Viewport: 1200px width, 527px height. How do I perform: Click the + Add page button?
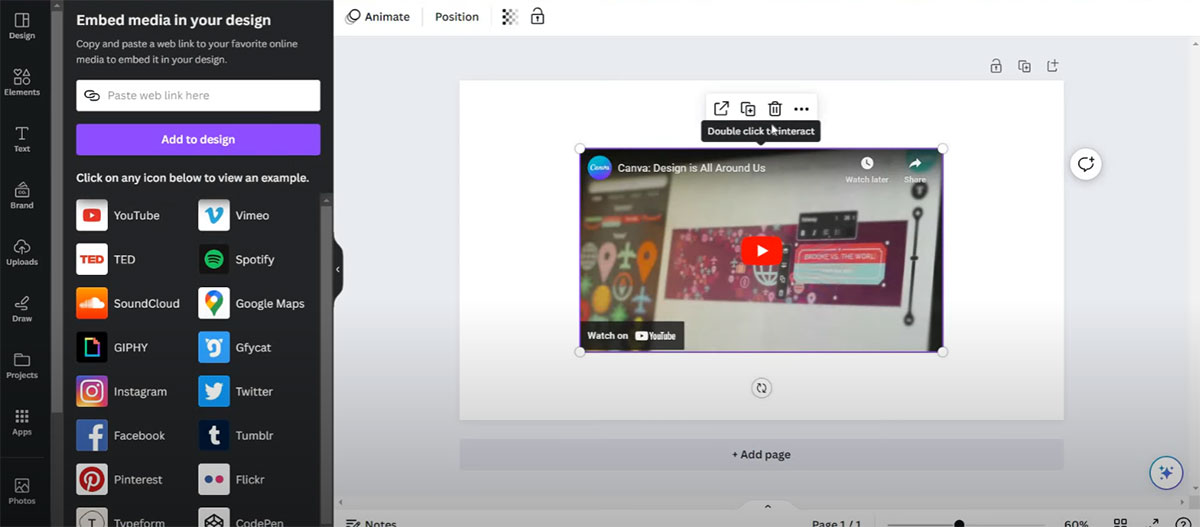[761, 454]
